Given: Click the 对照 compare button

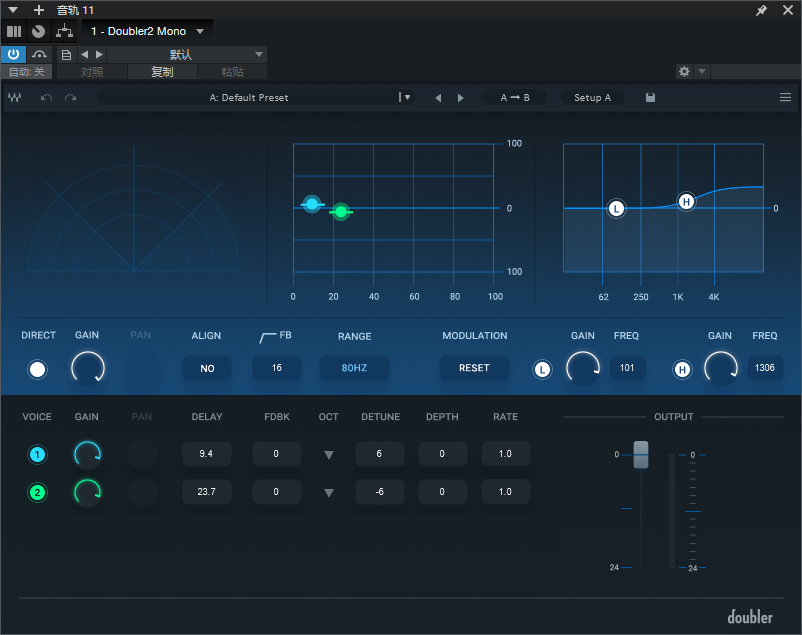Looking at the screenshot, I should 92,72.
